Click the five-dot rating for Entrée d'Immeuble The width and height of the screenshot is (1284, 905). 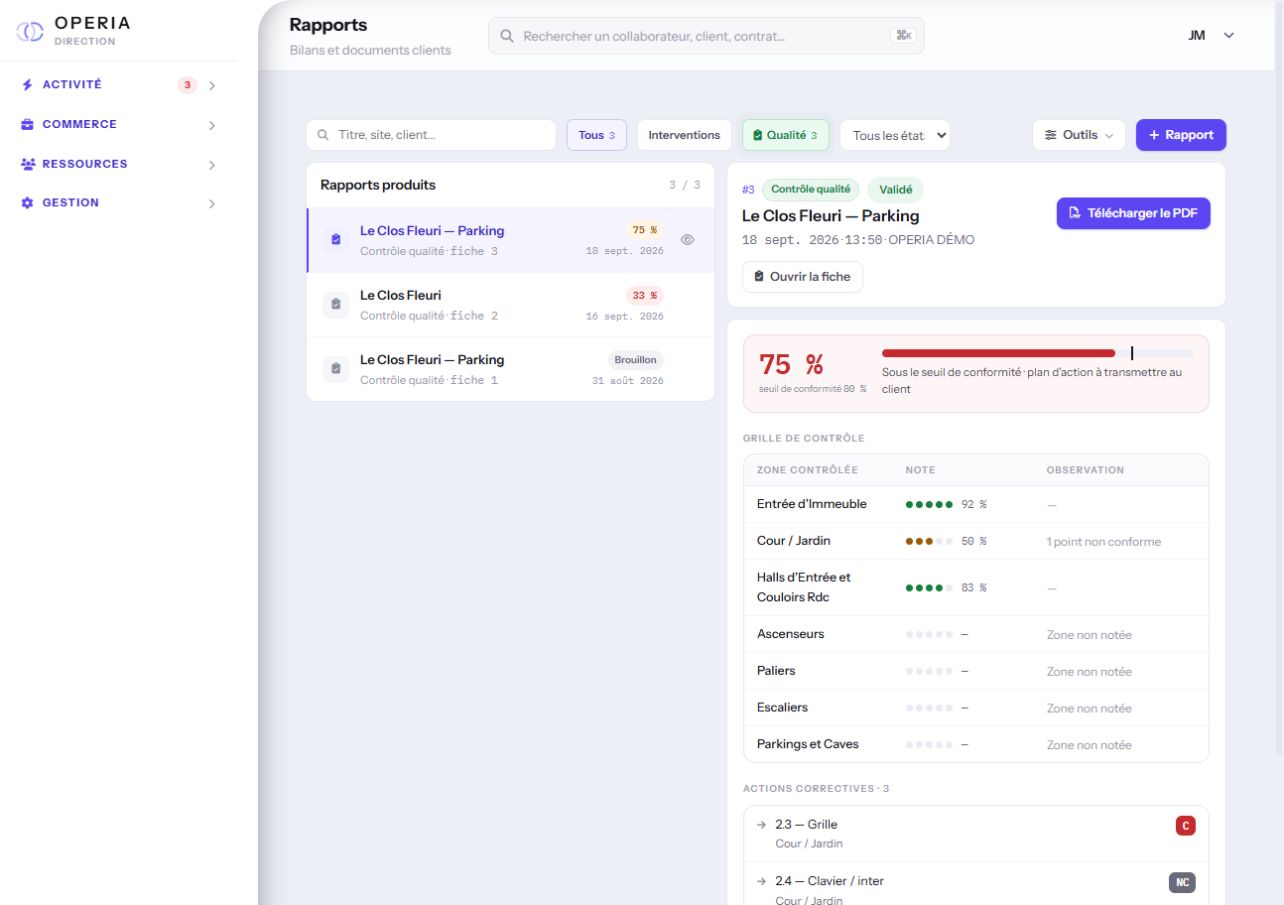pos(929,504)
